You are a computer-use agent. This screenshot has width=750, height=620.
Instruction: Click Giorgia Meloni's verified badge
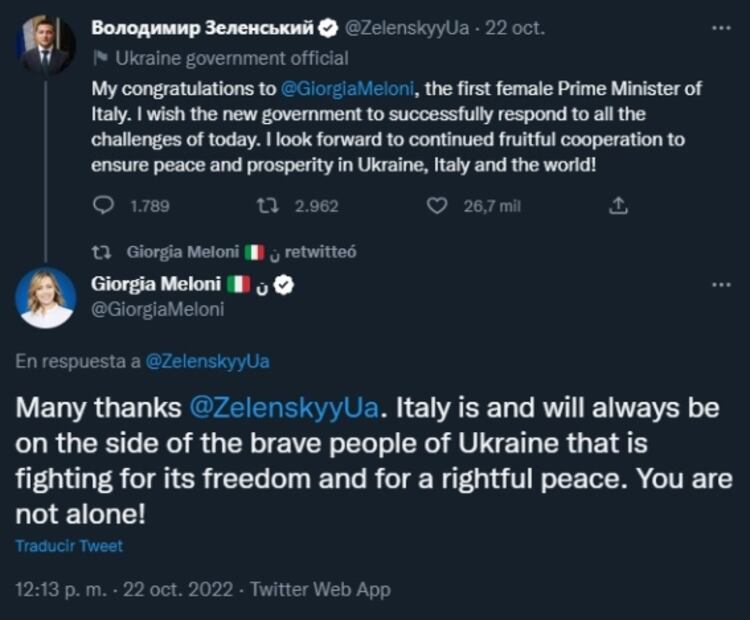(284, 285)
